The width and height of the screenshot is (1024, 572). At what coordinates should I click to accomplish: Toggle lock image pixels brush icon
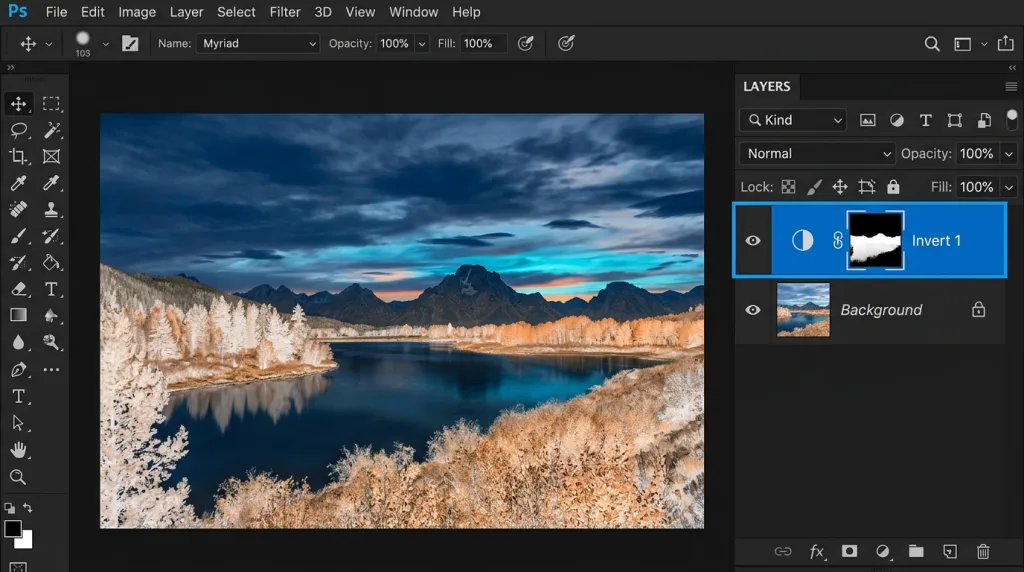(x=814, y=187)
